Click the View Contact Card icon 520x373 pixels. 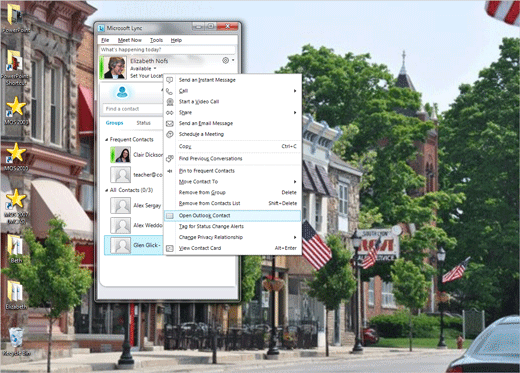[x=170, y=248]
